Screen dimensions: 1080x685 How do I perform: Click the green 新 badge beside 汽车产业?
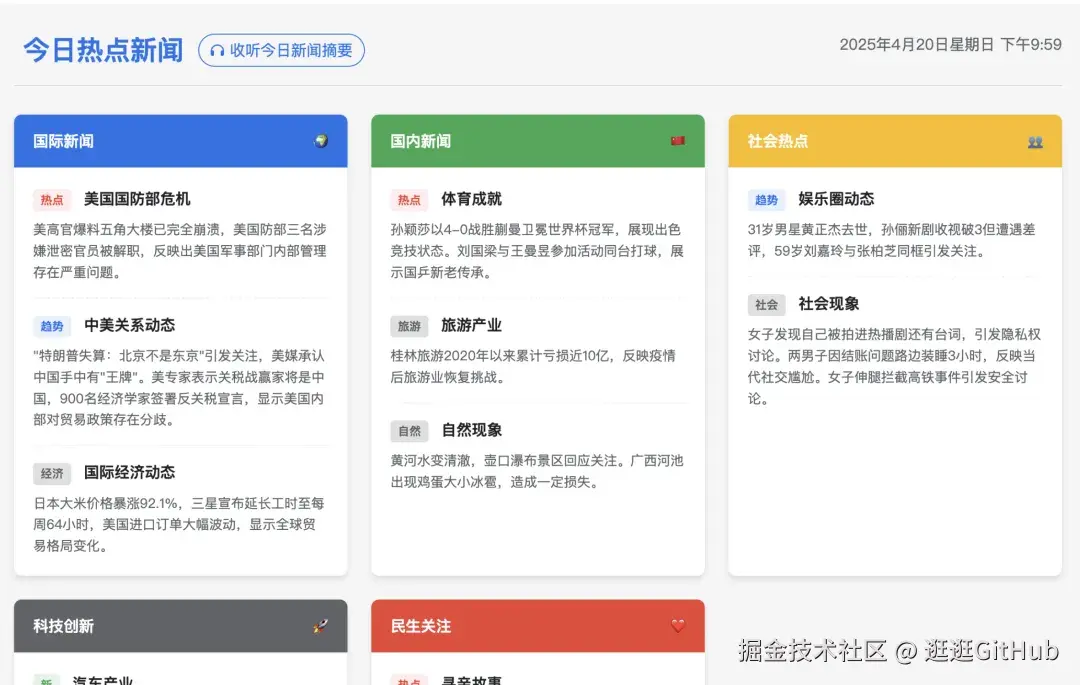tap(47, 680)
